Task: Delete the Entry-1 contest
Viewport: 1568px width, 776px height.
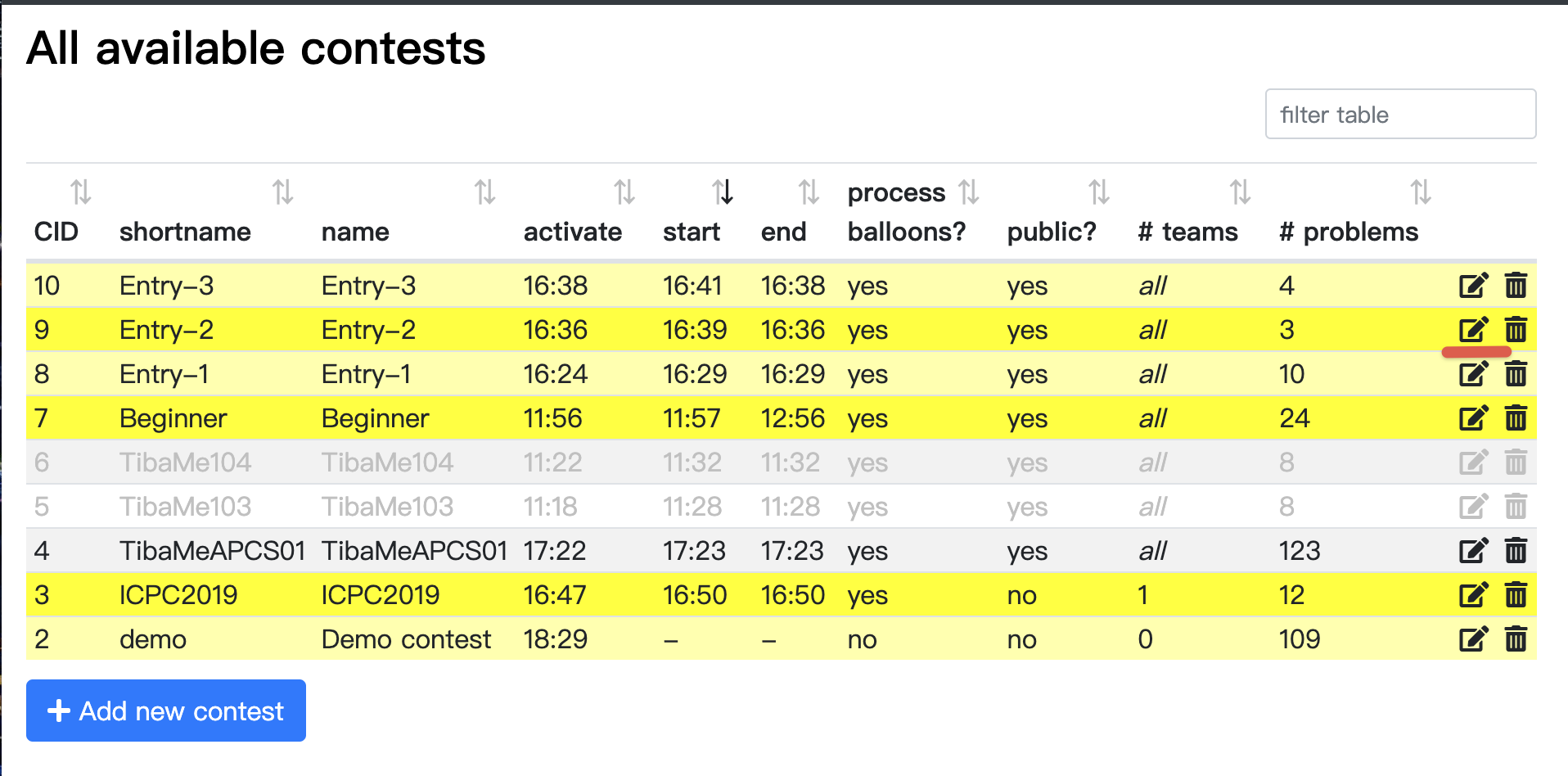Action: tap(1516, 374)
